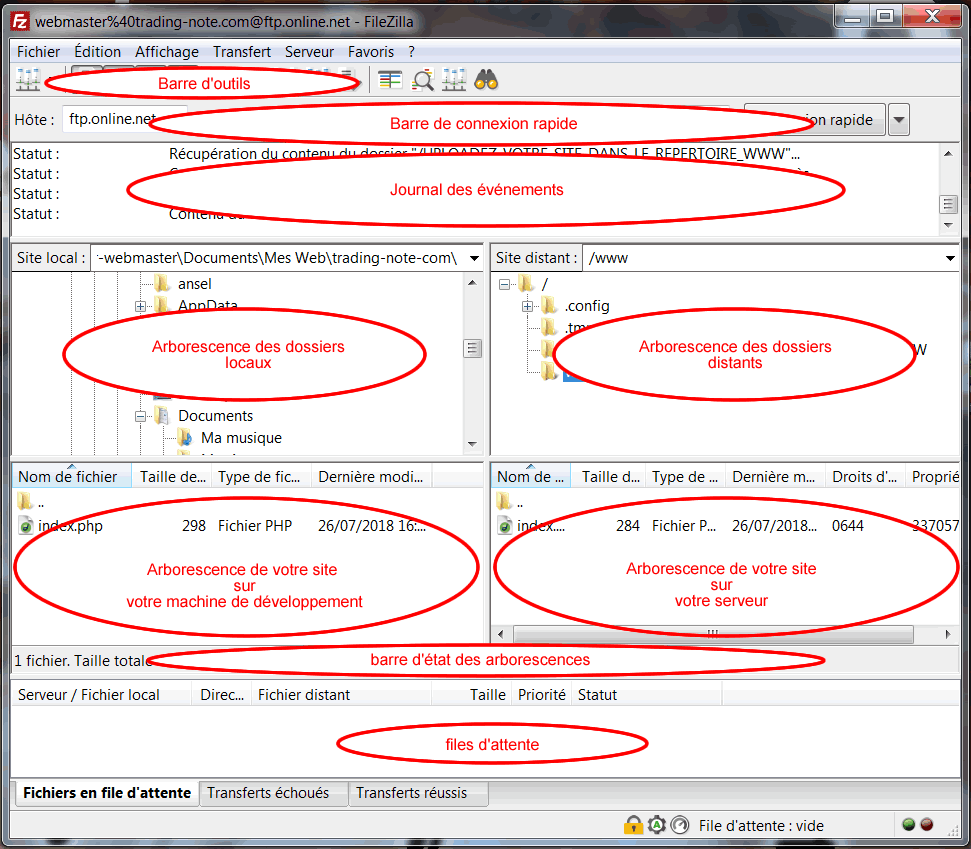This screenshot has width=971, height=849.
Task: Open the quick connect history dropdown arrow
Action: [x=898, y=120]
